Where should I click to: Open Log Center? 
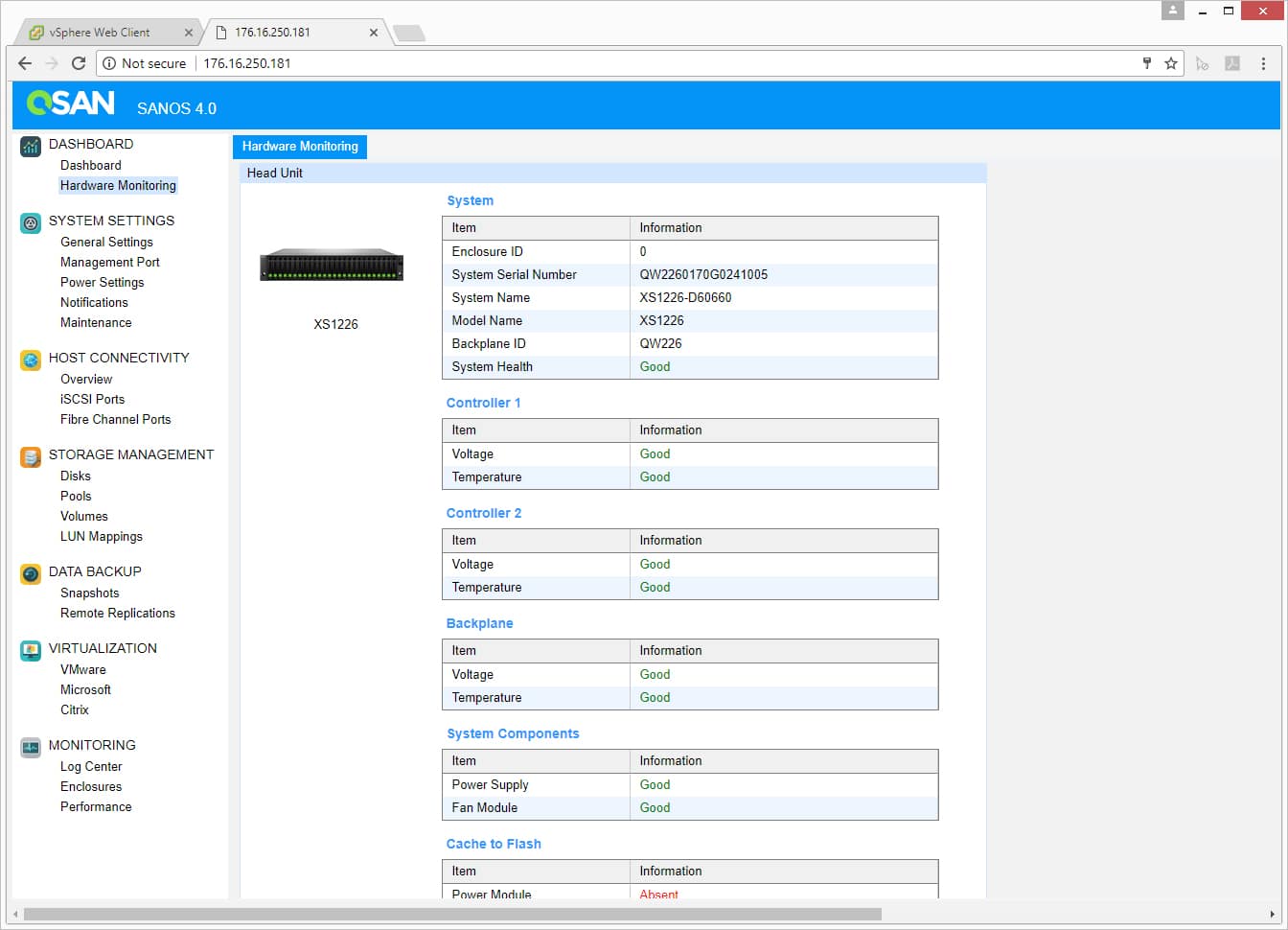(x=91, y=766)
